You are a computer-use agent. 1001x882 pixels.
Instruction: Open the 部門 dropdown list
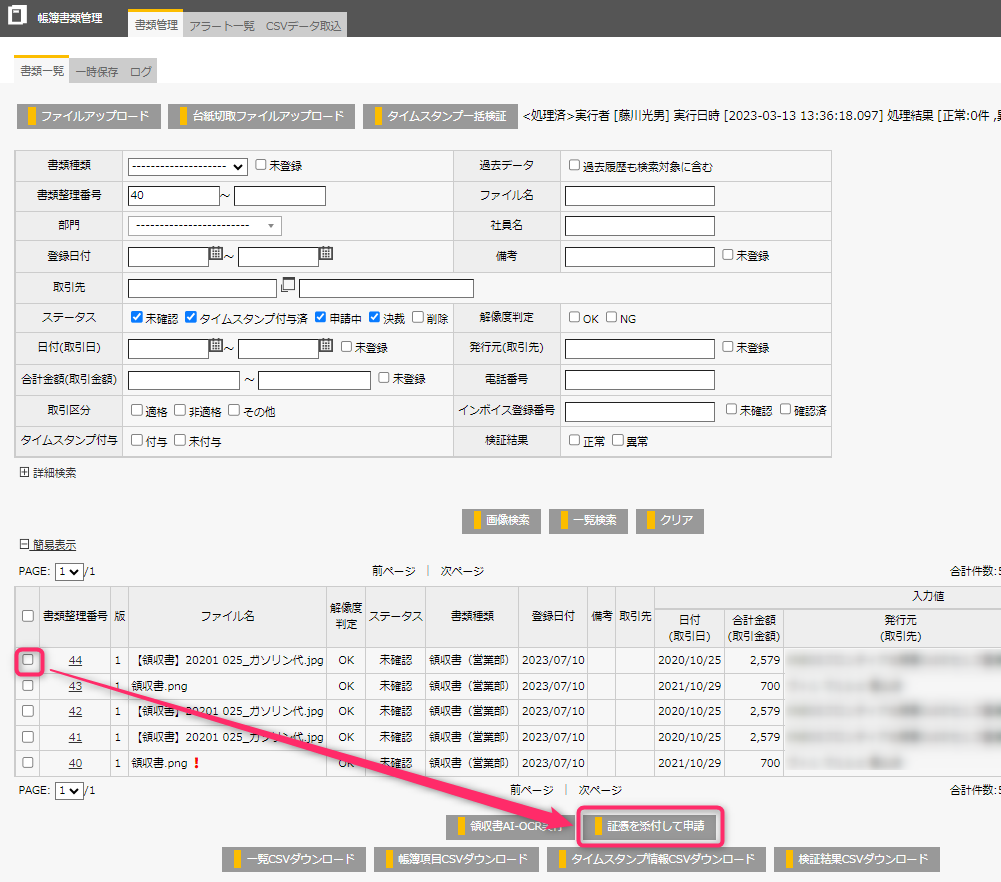click(x=204, y=226)
